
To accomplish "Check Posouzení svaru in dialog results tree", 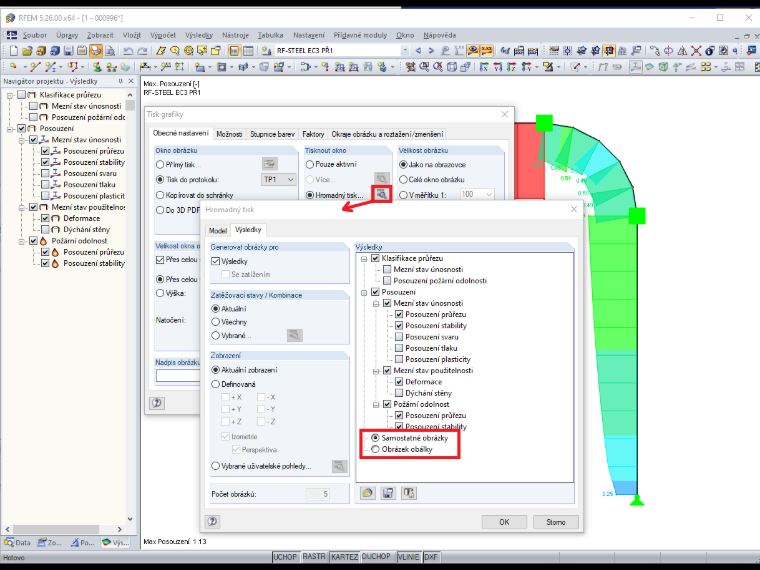I will 399,337.
